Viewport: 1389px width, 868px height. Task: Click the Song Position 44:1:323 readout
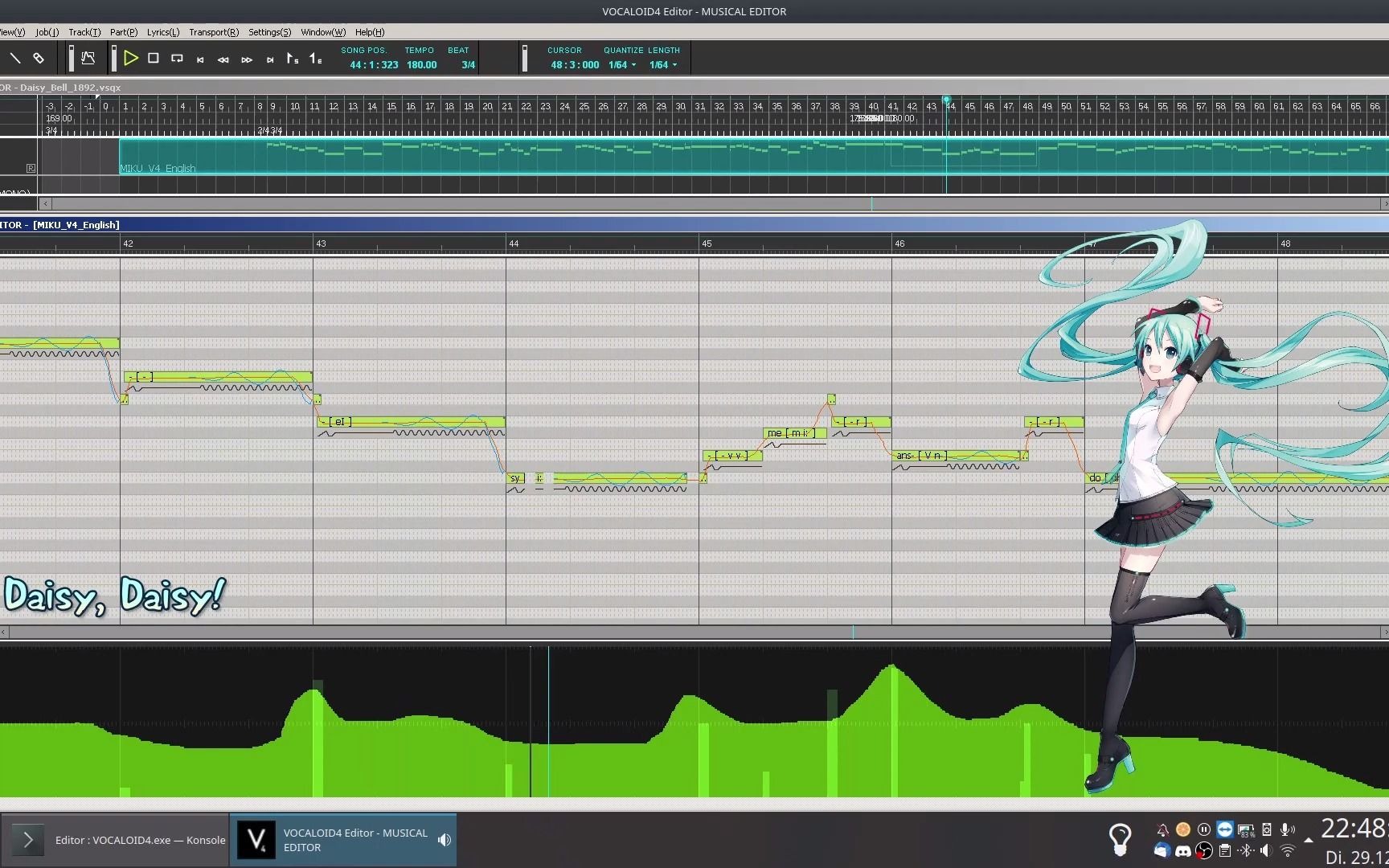(x=374, y=65)
